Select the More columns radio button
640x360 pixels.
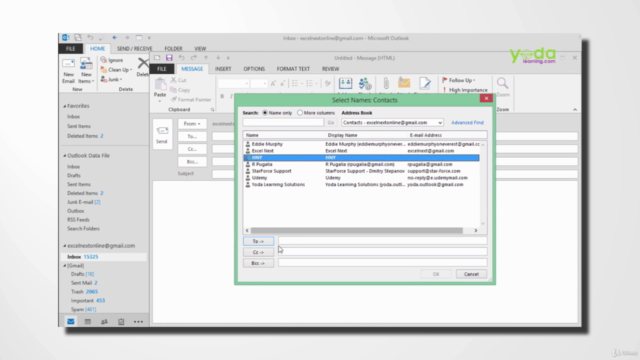pyautogui.click(x=300, y=113)
